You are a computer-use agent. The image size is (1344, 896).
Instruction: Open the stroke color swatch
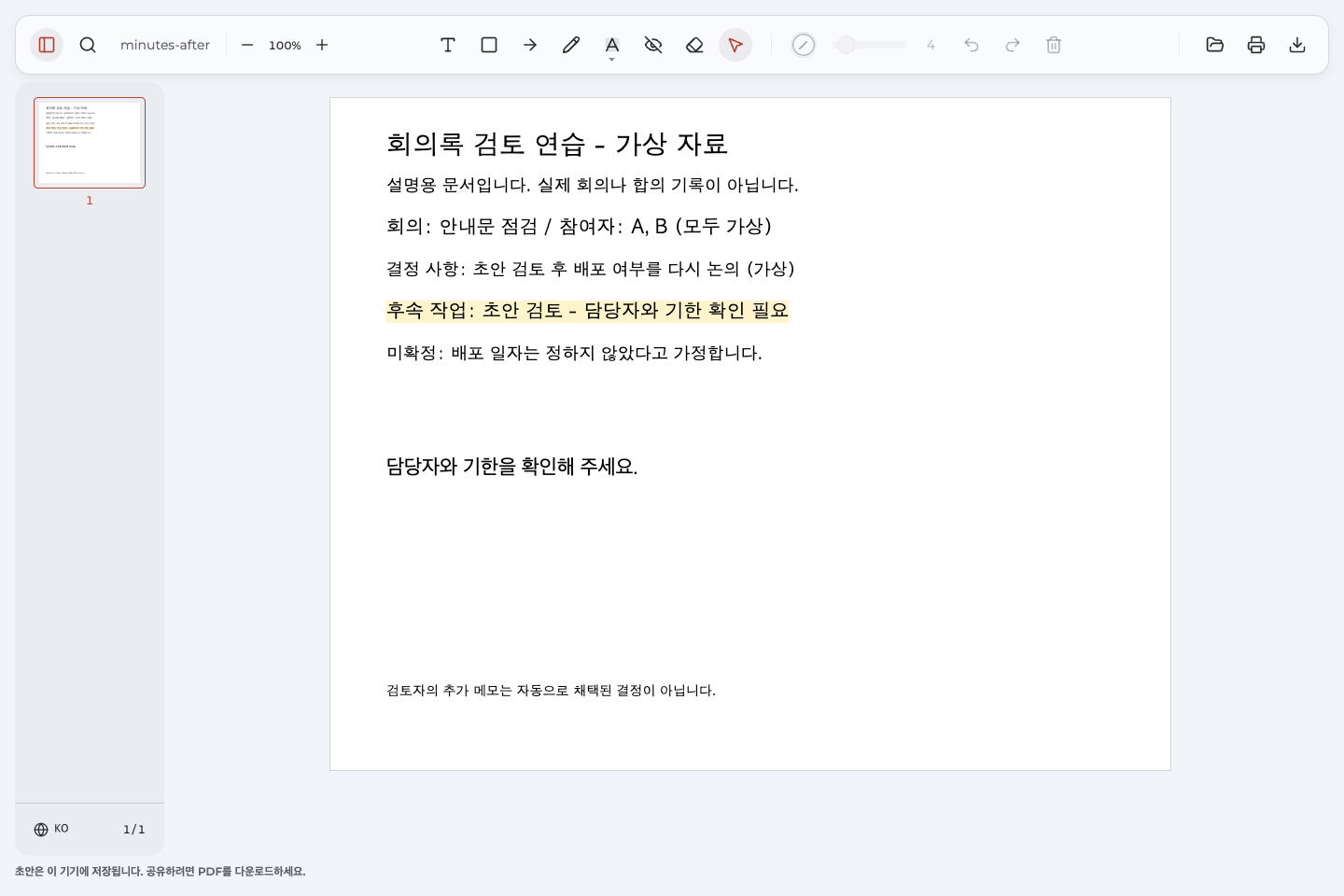(x=804, y=45)
